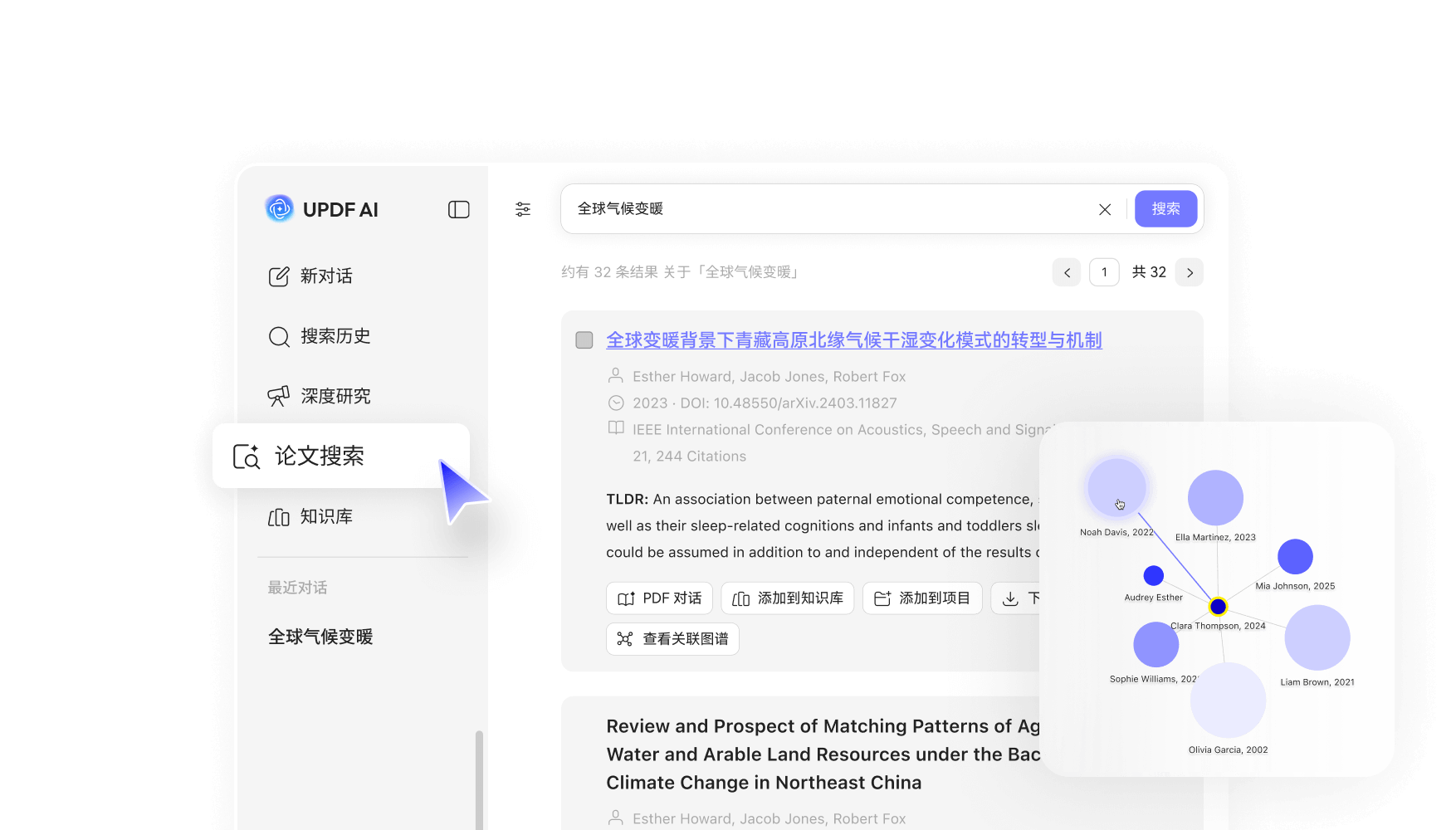Go to previous results page chevron
This screenshot has height=830, width=1456.
(x=1067, y=272)
